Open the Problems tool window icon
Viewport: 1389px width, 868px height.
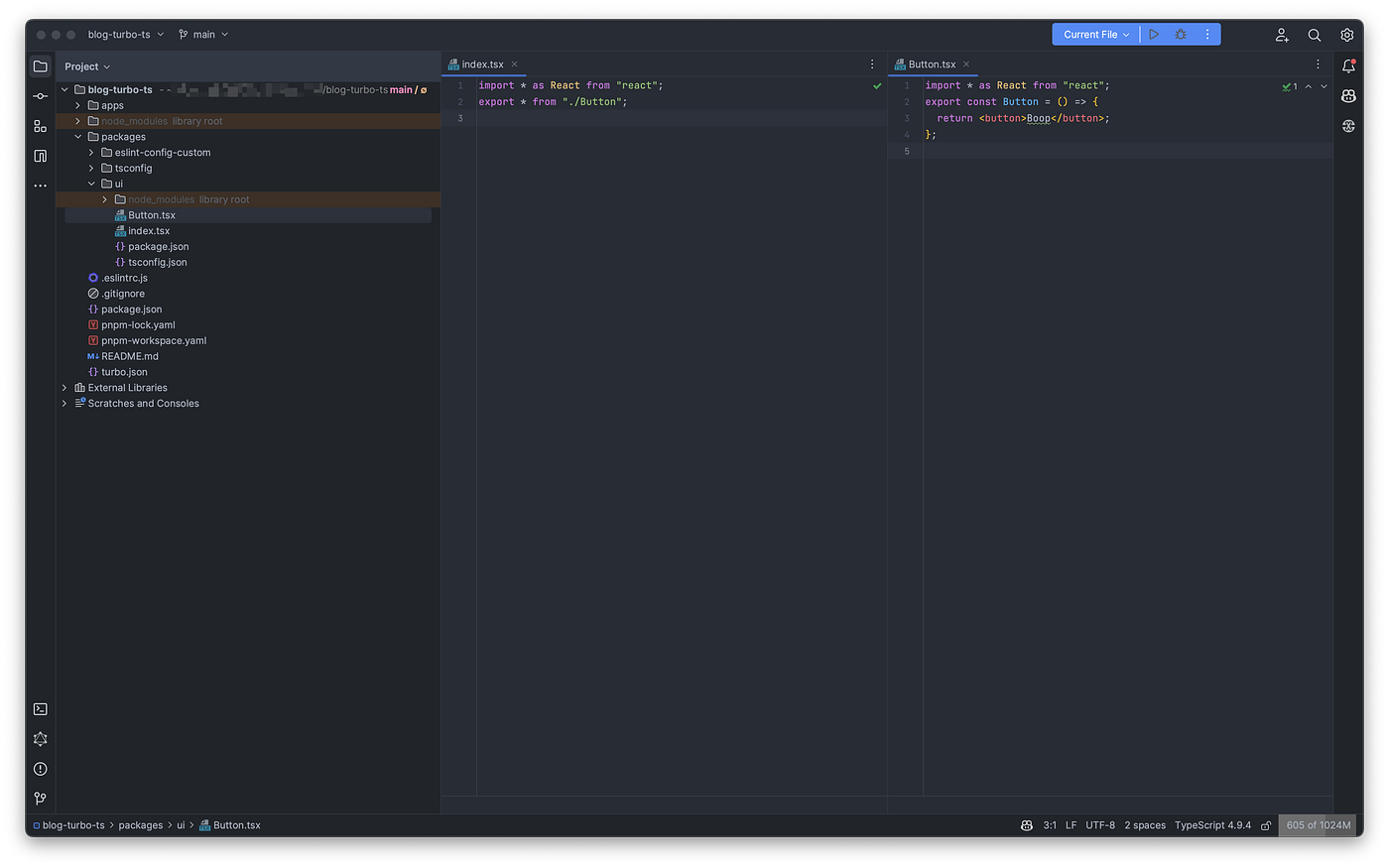[40, 769]
